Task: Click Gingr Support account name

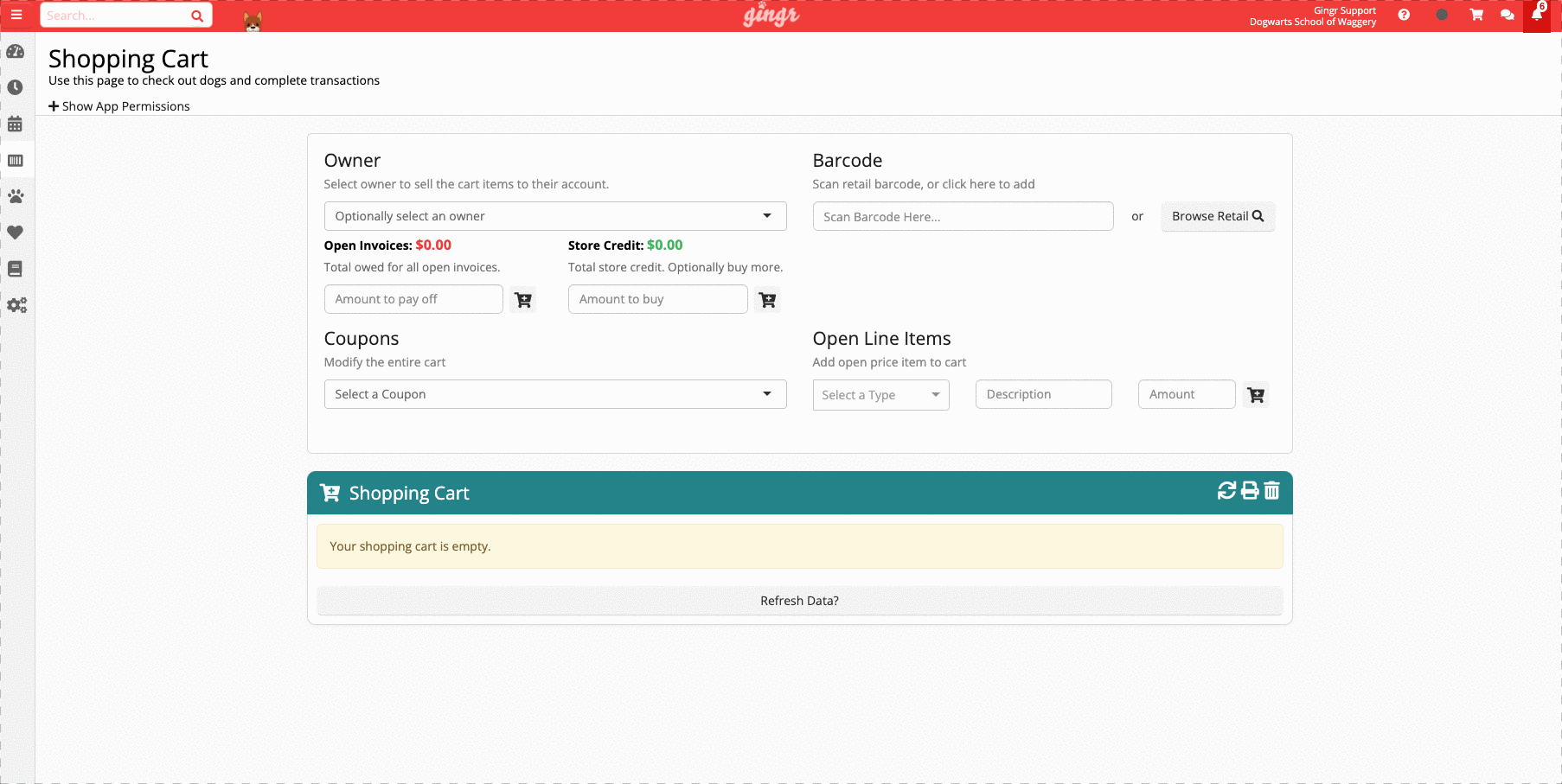Action: click(x=1344, y=10)
